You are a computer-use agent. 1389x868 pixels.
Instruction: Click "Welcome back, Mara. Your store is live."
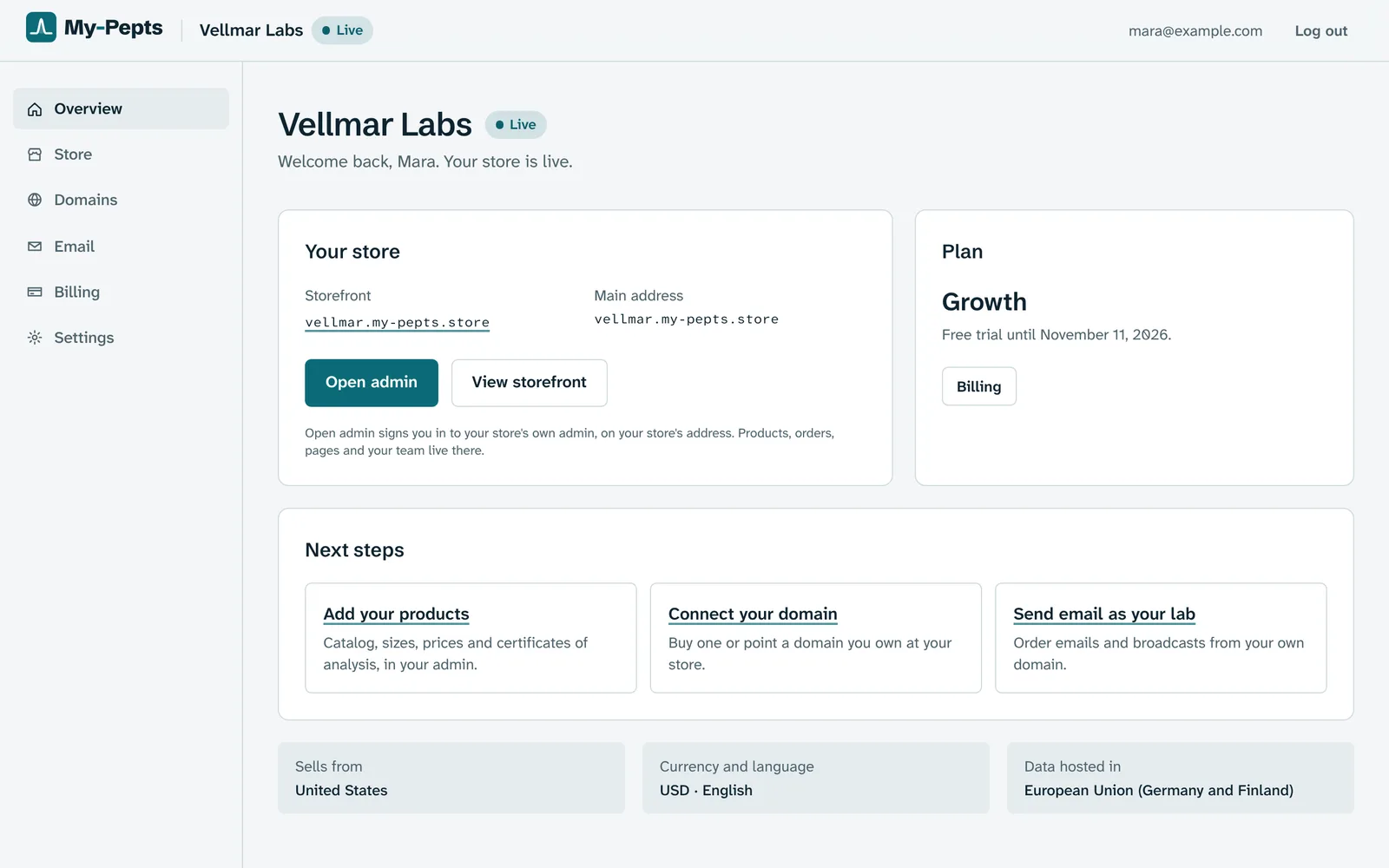click(425, 161)
